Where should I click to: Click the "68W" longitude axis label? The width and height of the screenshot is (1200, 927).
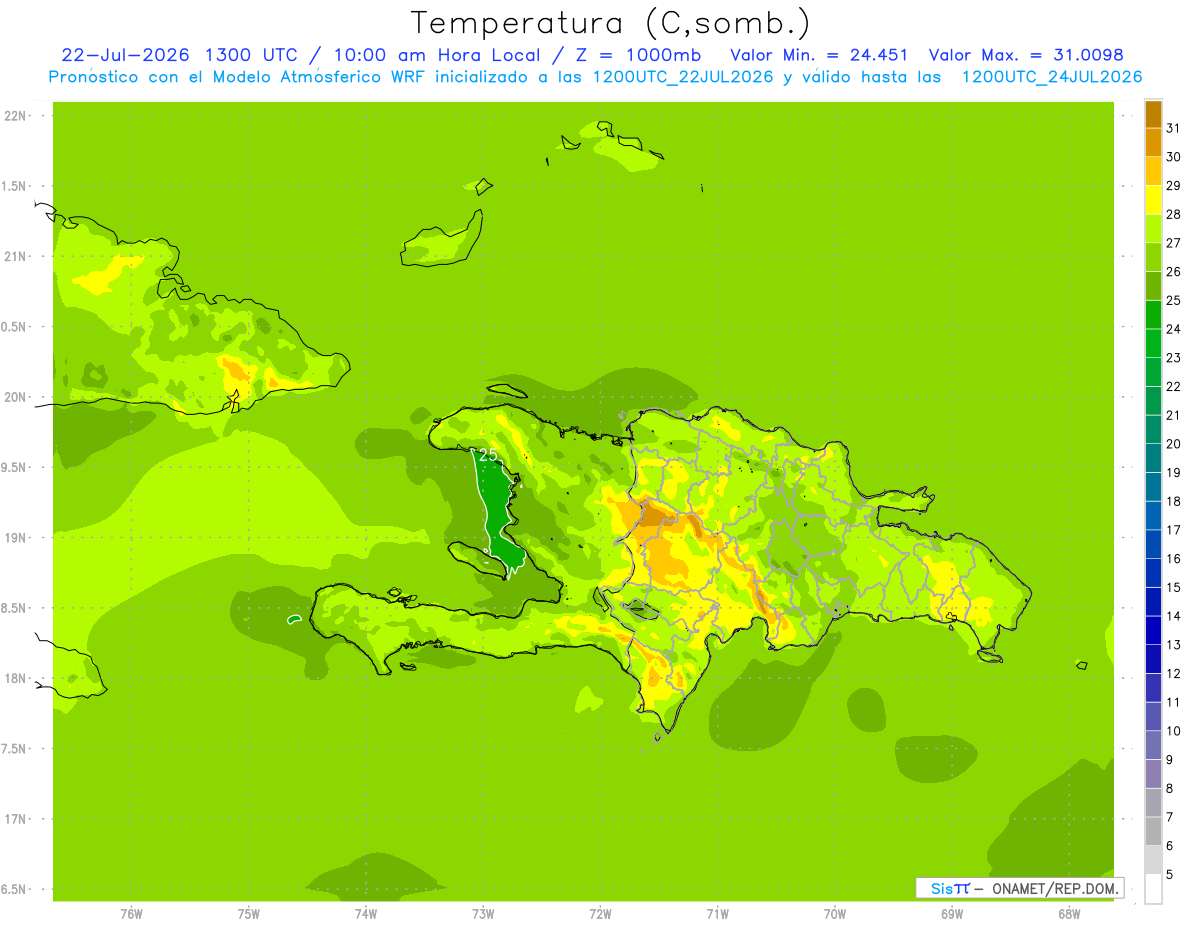click(1069, 914)
